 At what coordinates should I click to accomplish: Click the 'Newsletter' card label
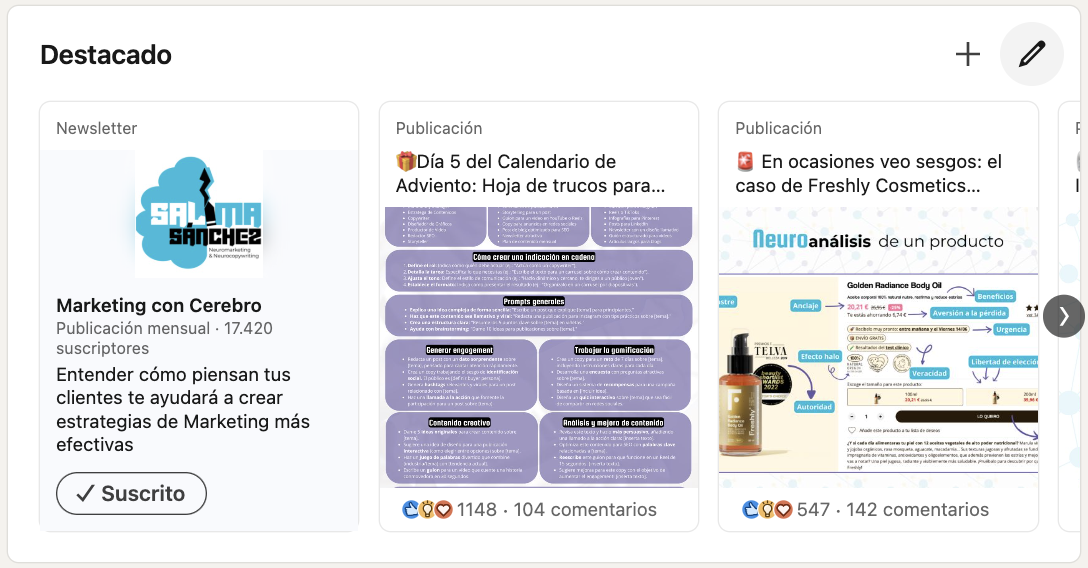[96, 128]
